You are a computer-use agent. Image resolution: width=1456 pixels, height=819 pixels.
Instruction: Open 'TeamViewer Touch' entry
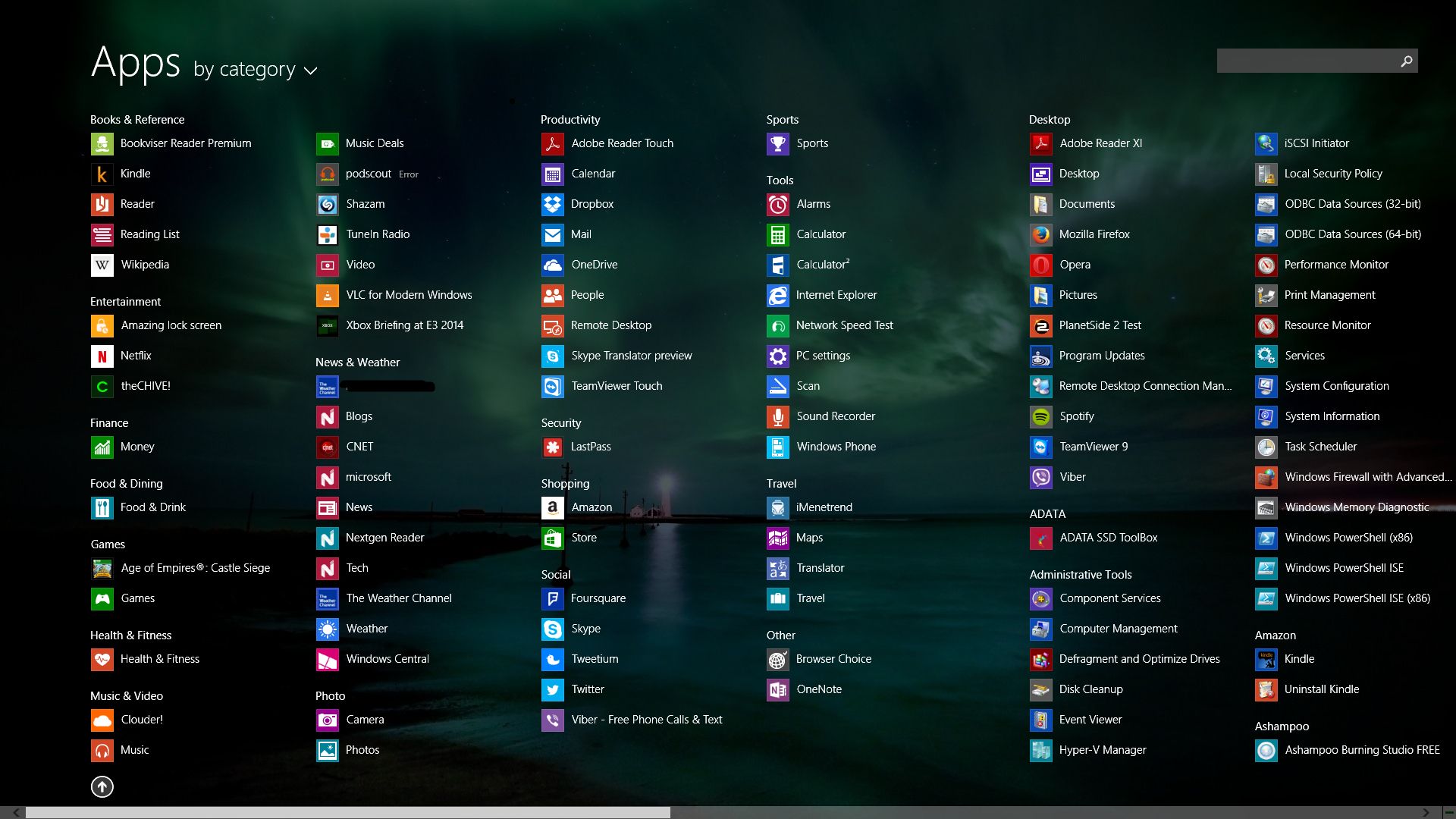click(602, 387)
